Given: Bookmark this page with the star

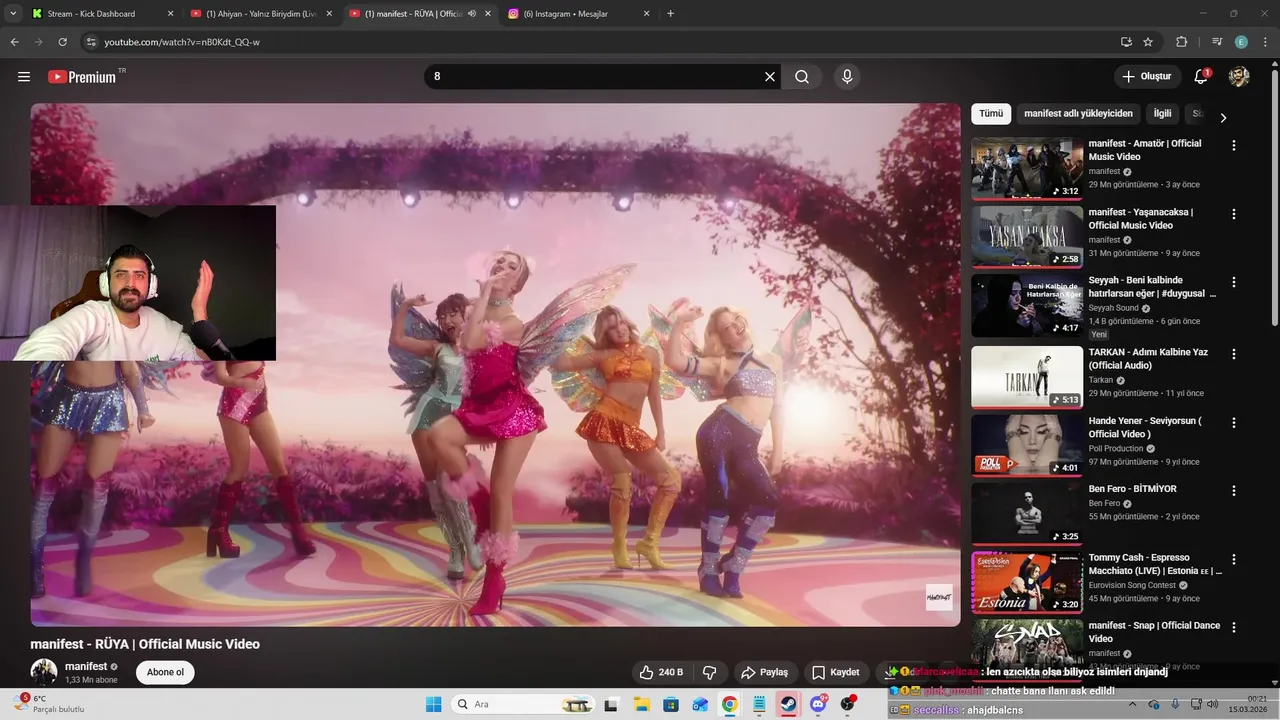Looking at the screenshot, I should click(1148, 42).
